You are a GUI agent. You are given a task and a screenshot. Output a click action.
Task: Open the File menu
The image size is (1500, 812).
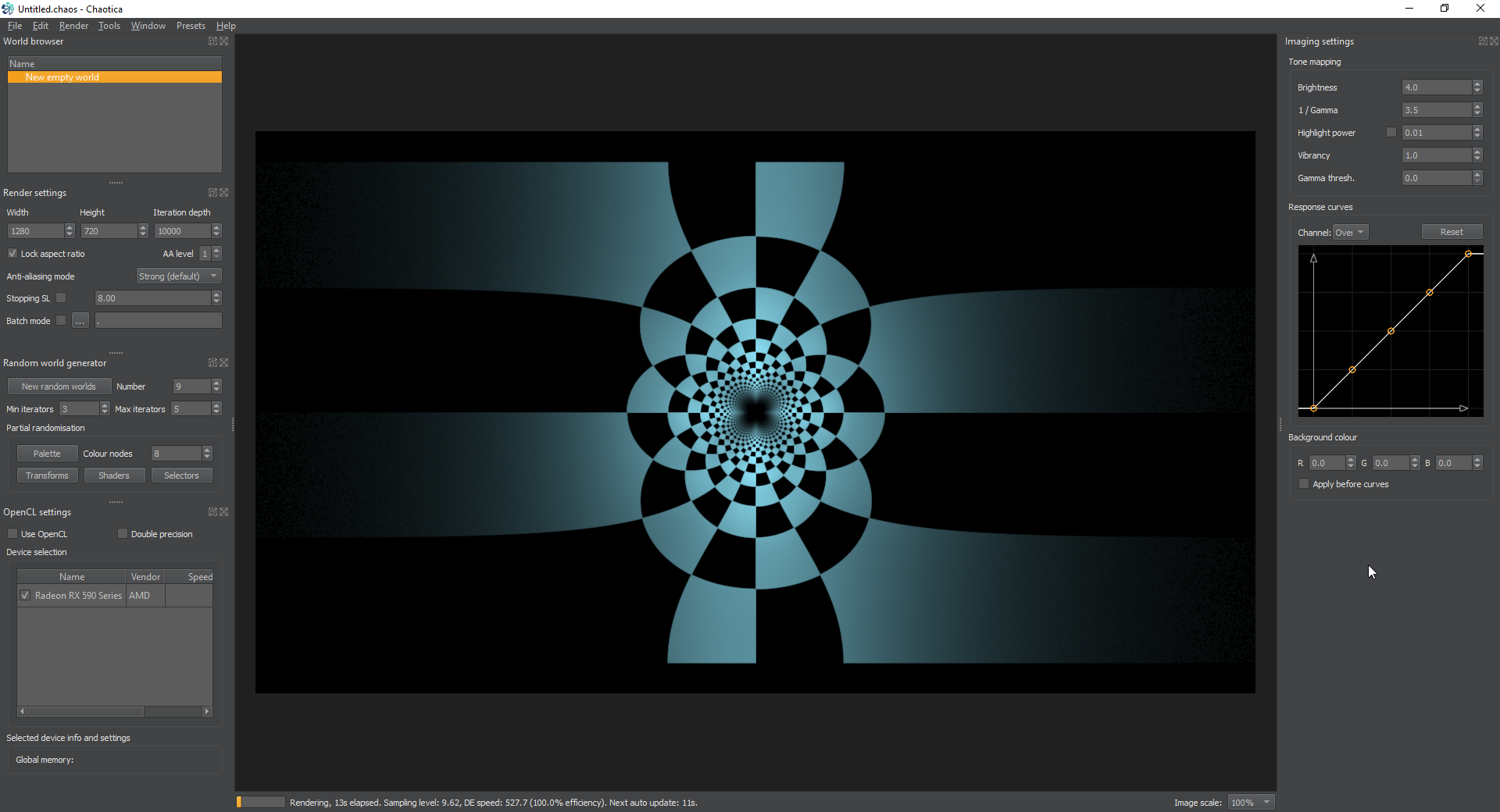15,26
